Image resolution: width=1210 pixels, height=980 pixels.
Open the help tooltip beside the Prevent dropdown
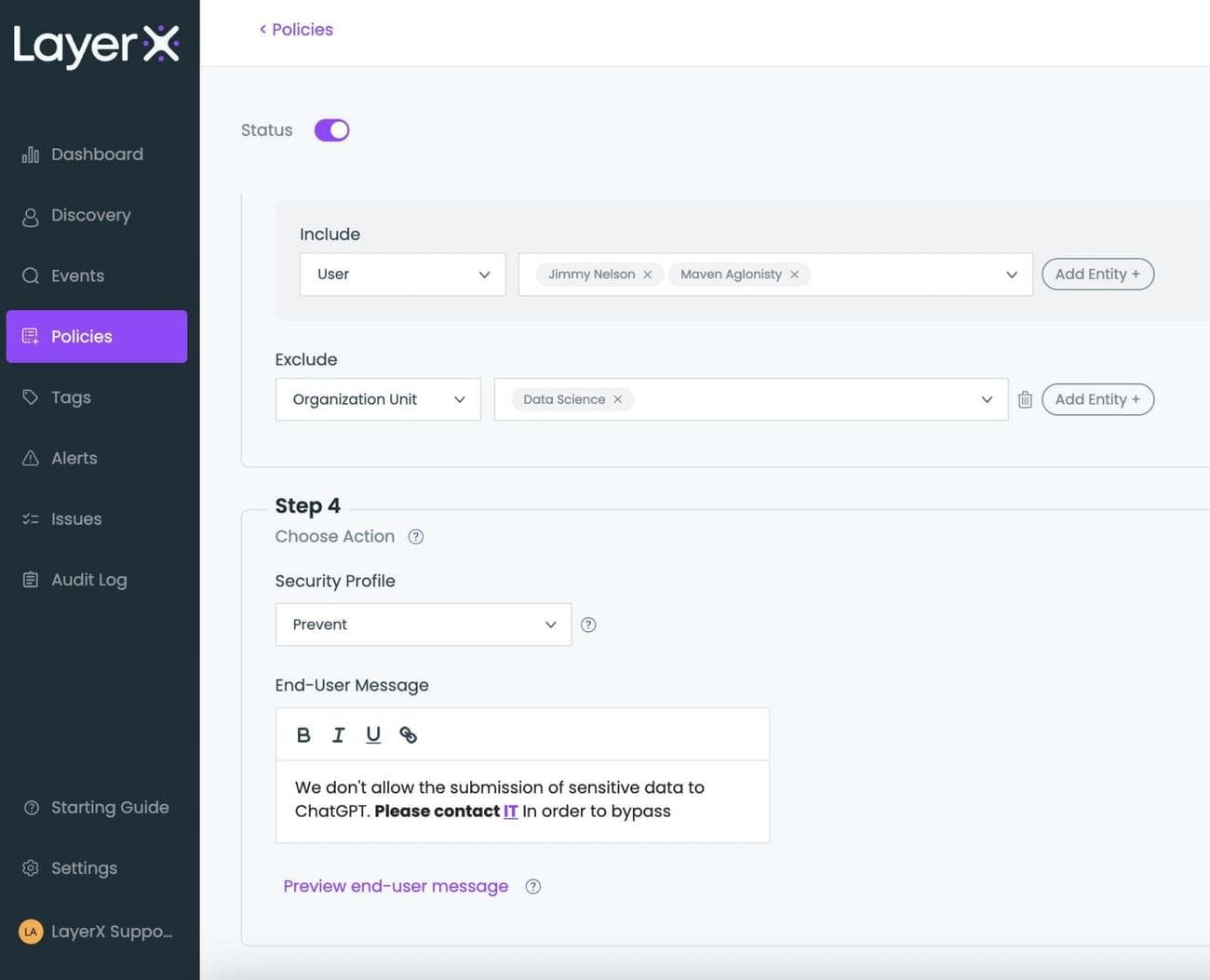coord(588,624)
